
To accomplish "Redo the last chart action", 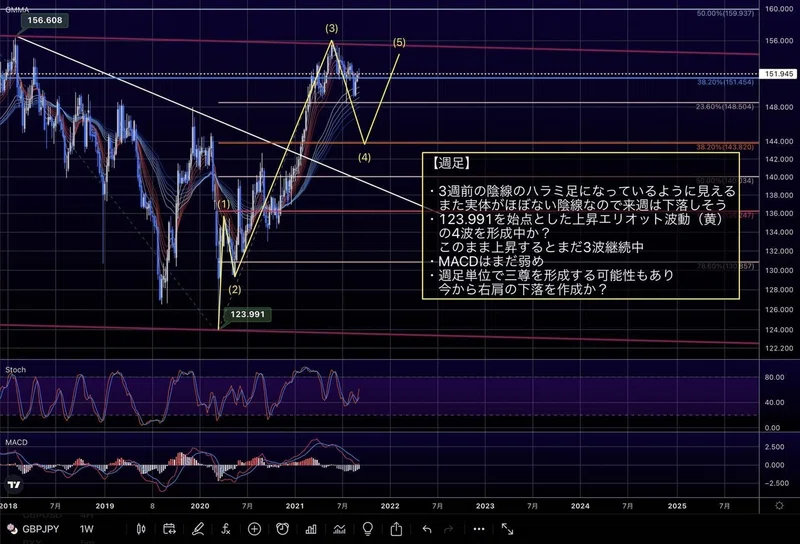I will (x=448, y=529).
